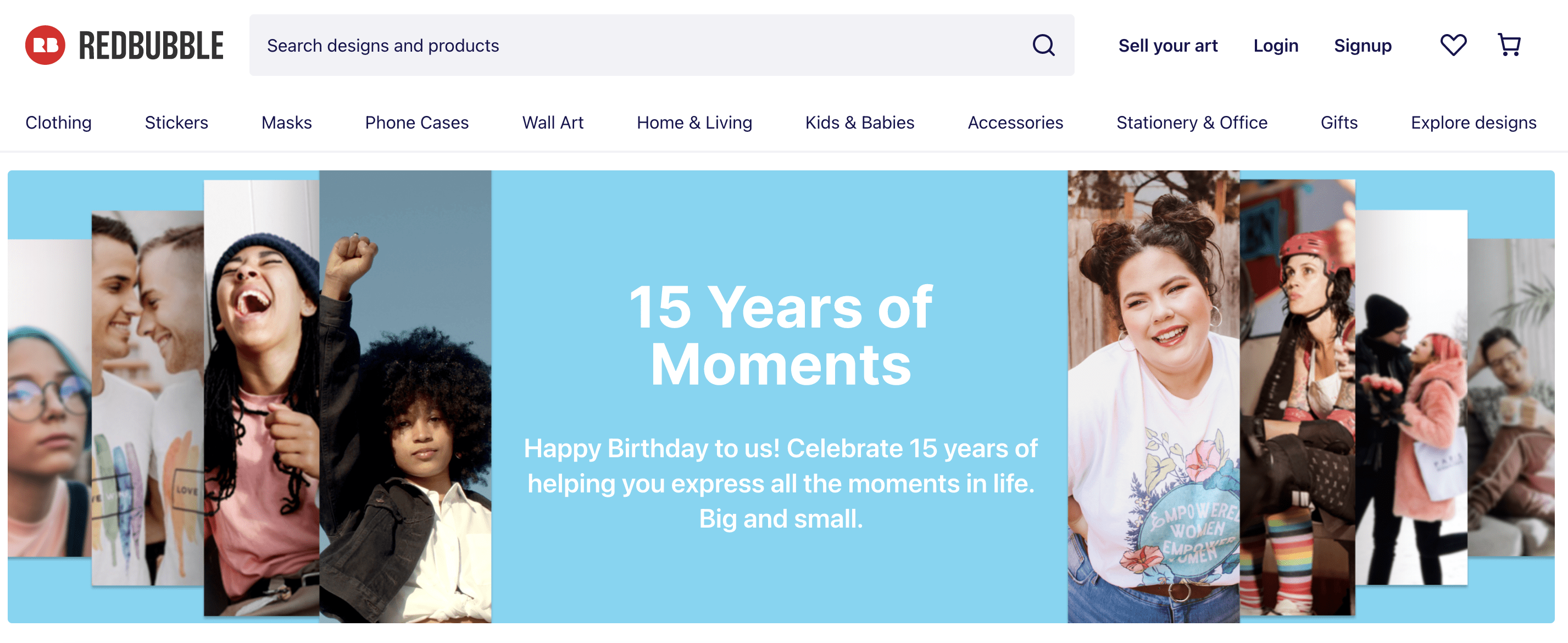Open the Stickers category menu
Image resolution: width=1568 pixels, height=643 pixels.
(x=176, y=123)
